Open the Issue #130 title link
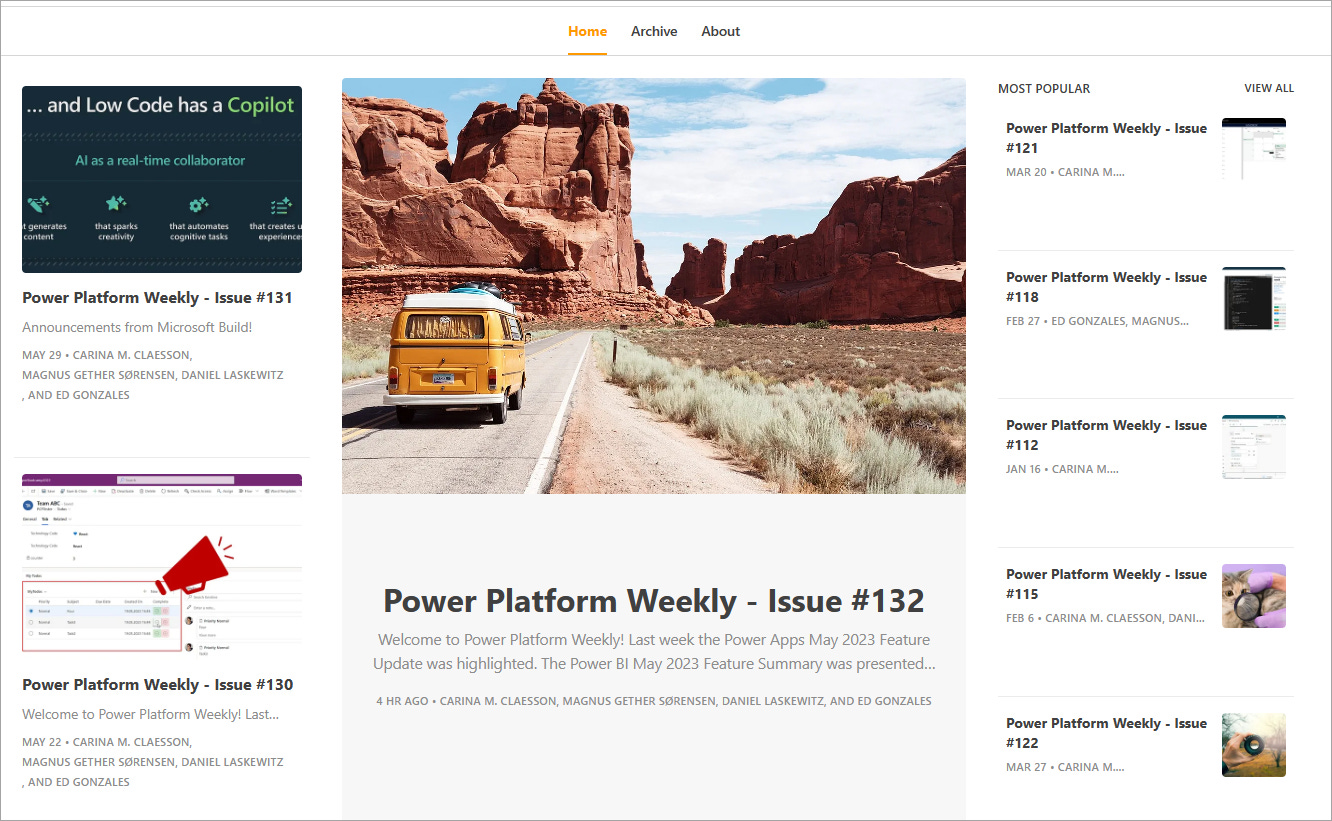This screenshot has height=821, width=1332. [x=158, y=684]
